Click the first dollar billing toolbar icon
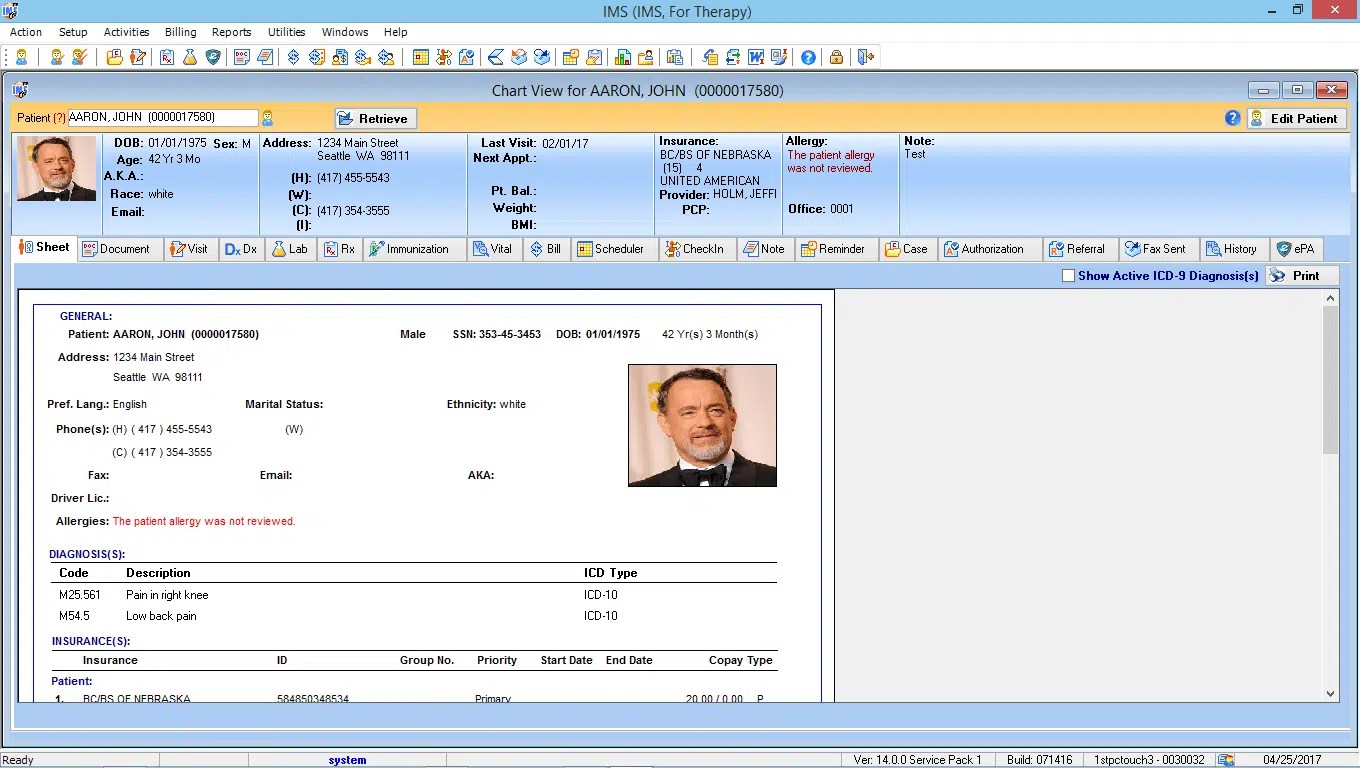This screenshot has width=1360, height=768. tap(294, 57)
